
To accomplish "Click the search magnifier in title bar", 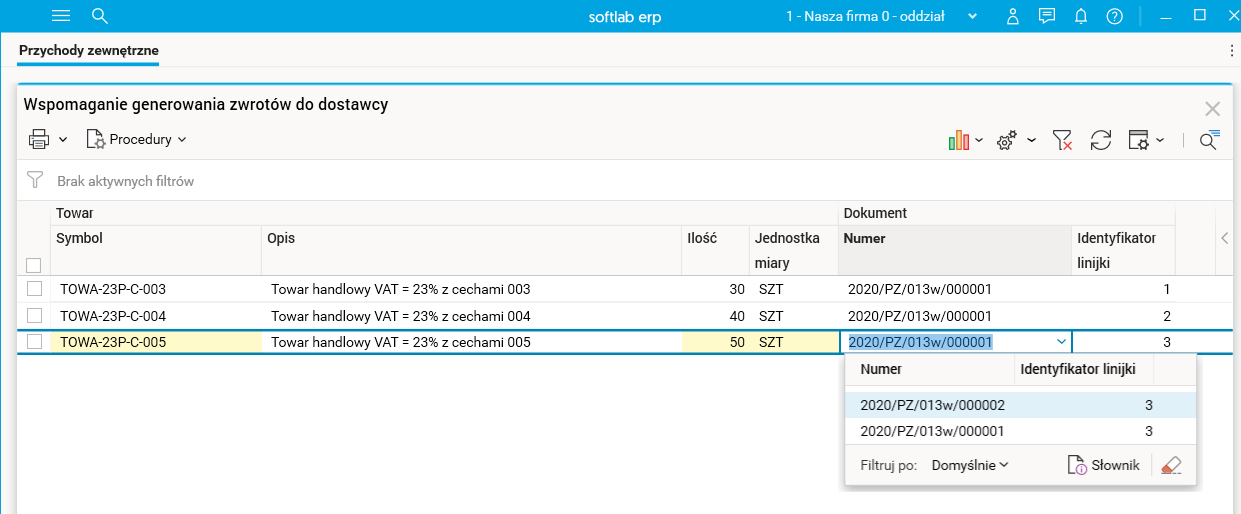I will pyautogui.click(x=99, y=16).
